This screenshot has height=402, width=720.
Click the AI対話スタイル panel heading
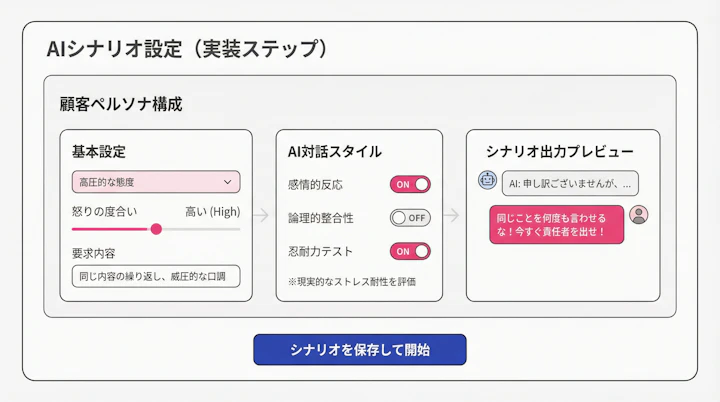[333, 151]
